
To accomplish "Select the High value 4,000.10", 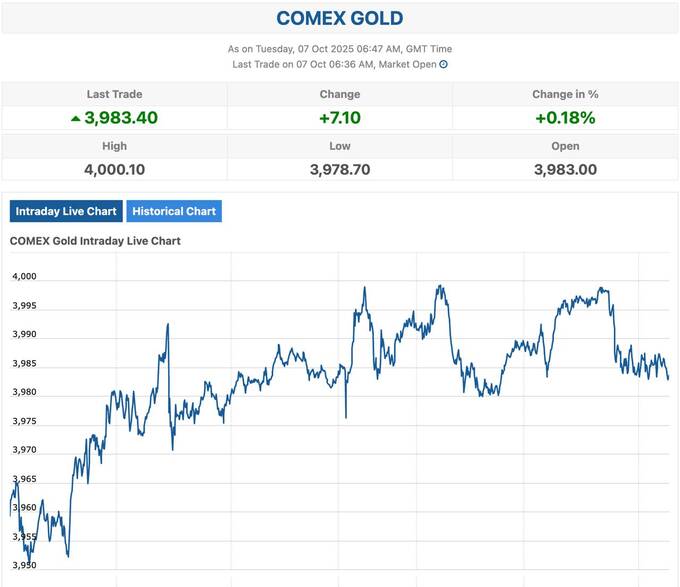I will 114,169.
